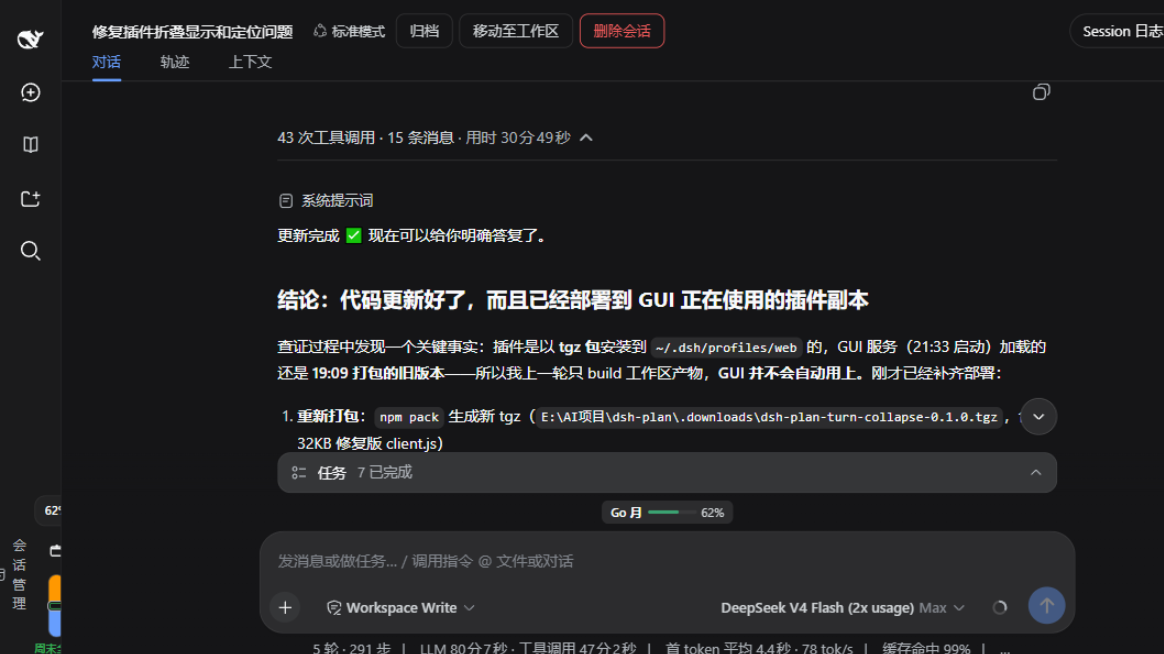This screenshot has height=654, width=1164.
Task: Click the ~/.dsh/profiles/web code path
Action: 726,347
